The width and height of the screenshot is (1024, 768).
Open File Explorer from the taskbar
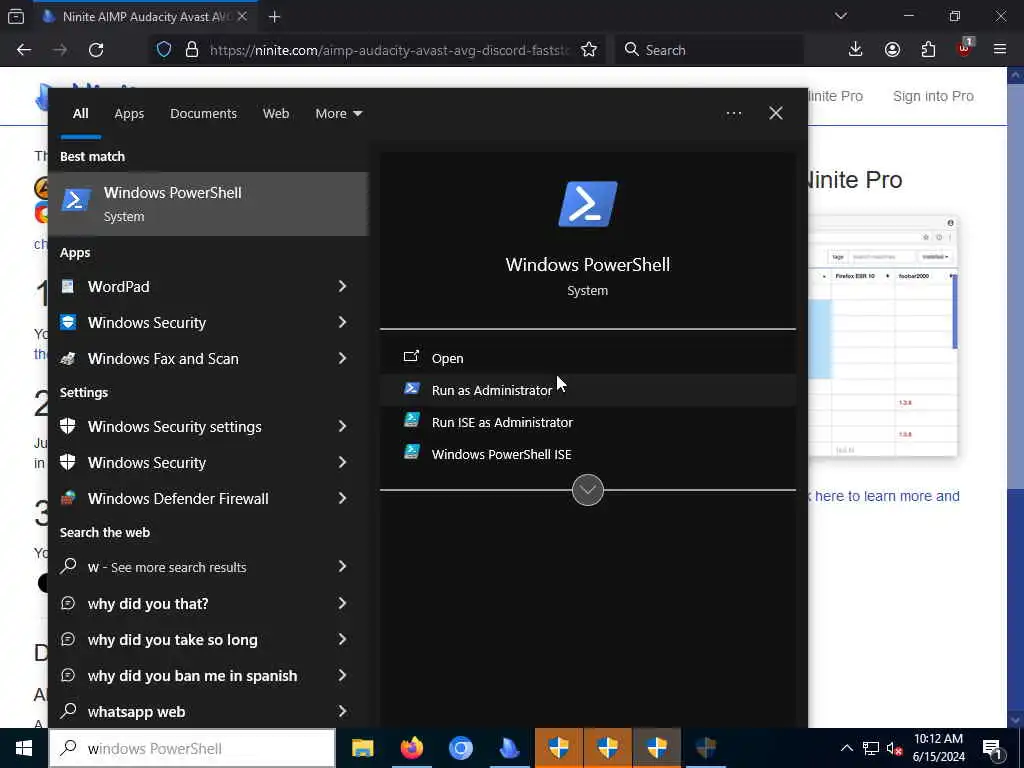pyautogui.click(x=362, y=748)
